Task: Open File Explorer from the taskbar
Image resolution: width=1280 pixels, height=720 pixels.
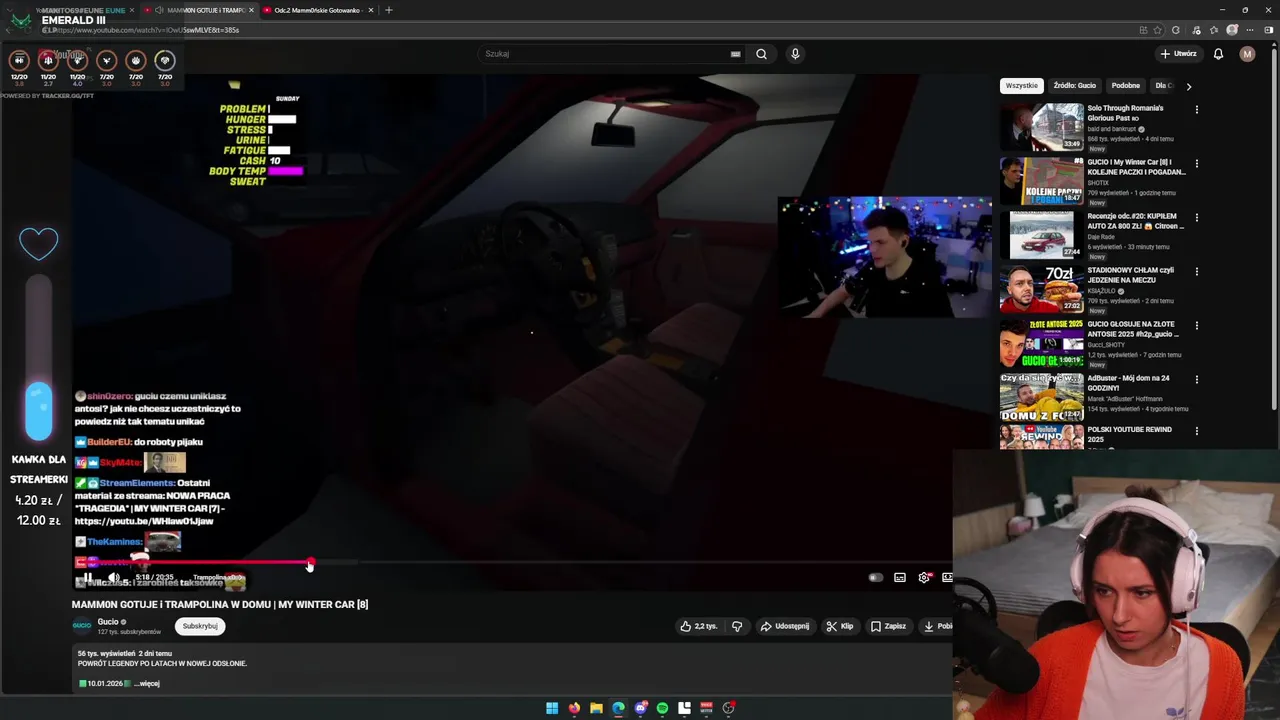Action: (x=596, y=708)
